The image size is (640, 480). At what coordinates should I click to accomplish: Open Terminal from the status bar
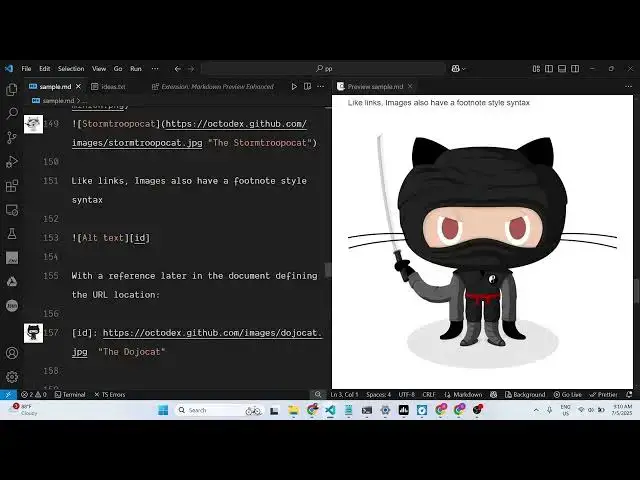[70, 395]
